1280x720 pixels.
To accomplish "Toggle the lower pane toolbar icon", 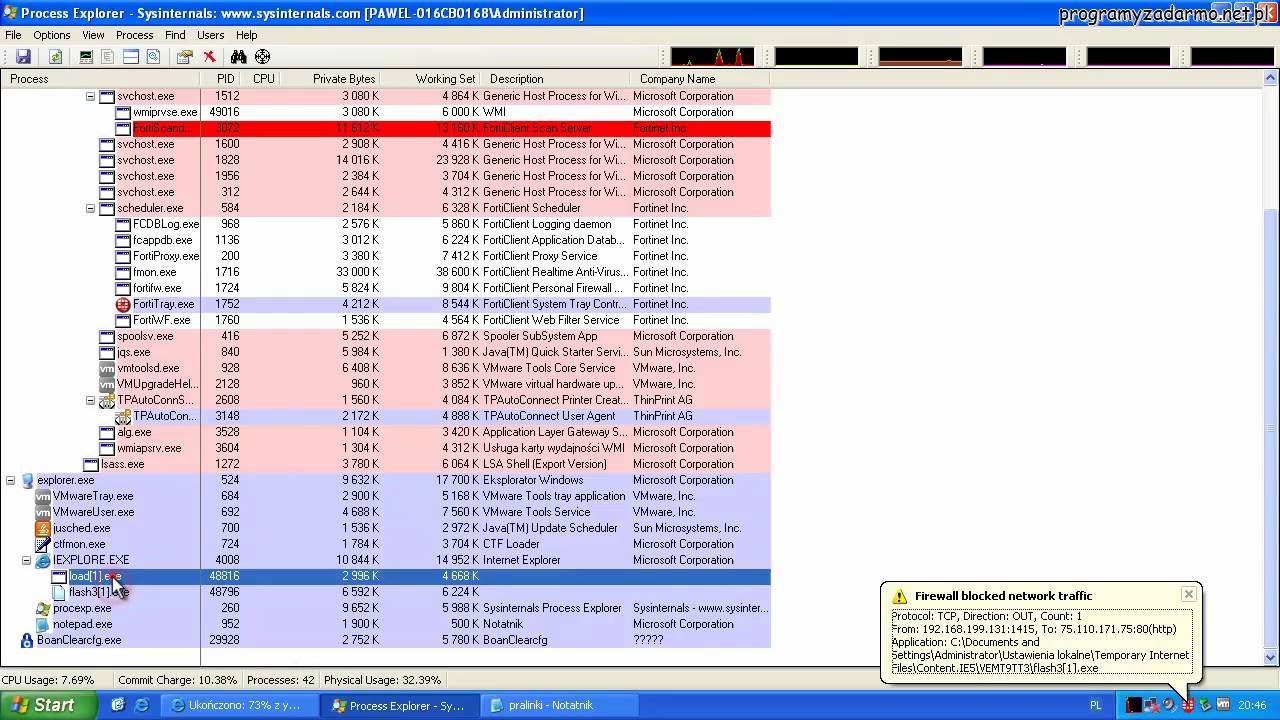I will click(x=131, y=57).
